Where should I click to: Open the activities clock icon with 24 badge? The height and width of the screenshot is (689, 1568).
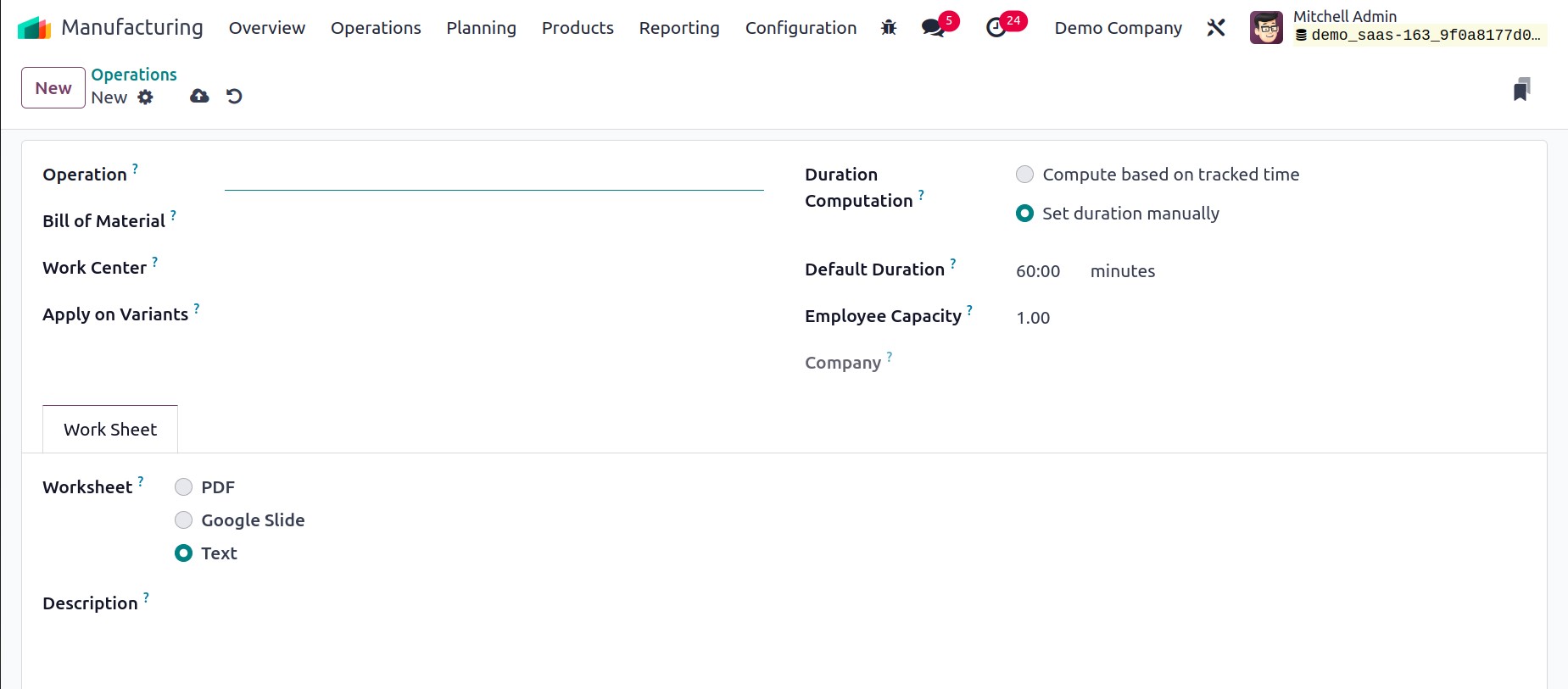pyautogui.click(x=996, y=28)
